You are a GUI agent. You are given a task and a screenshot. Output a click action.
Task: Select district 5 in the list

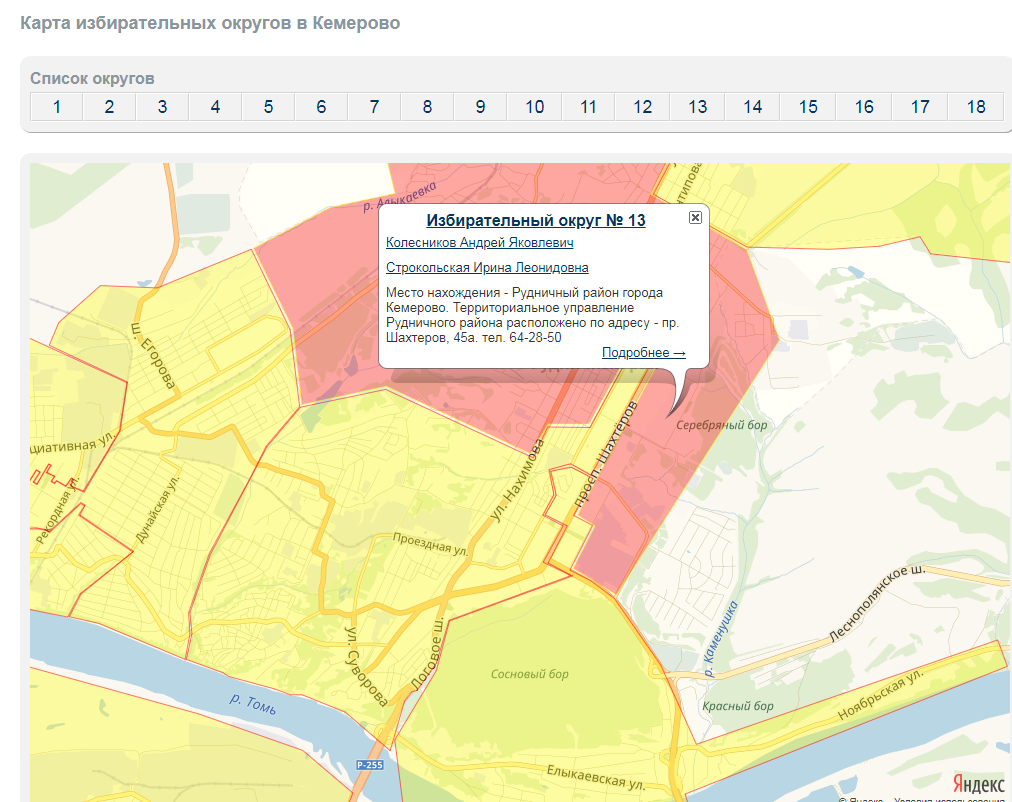tap(268, 107)
